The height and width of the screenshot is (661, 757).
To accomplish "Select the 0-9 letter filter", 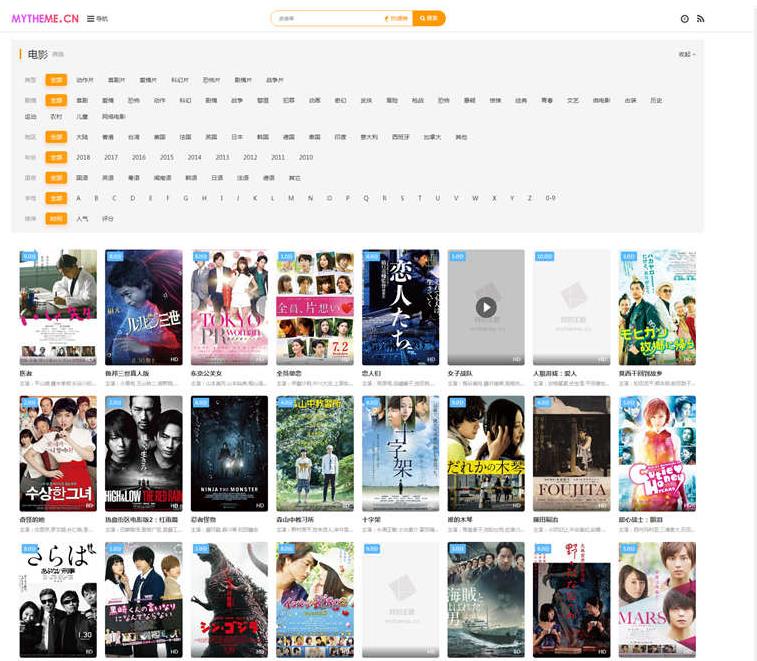I will 550,198.
